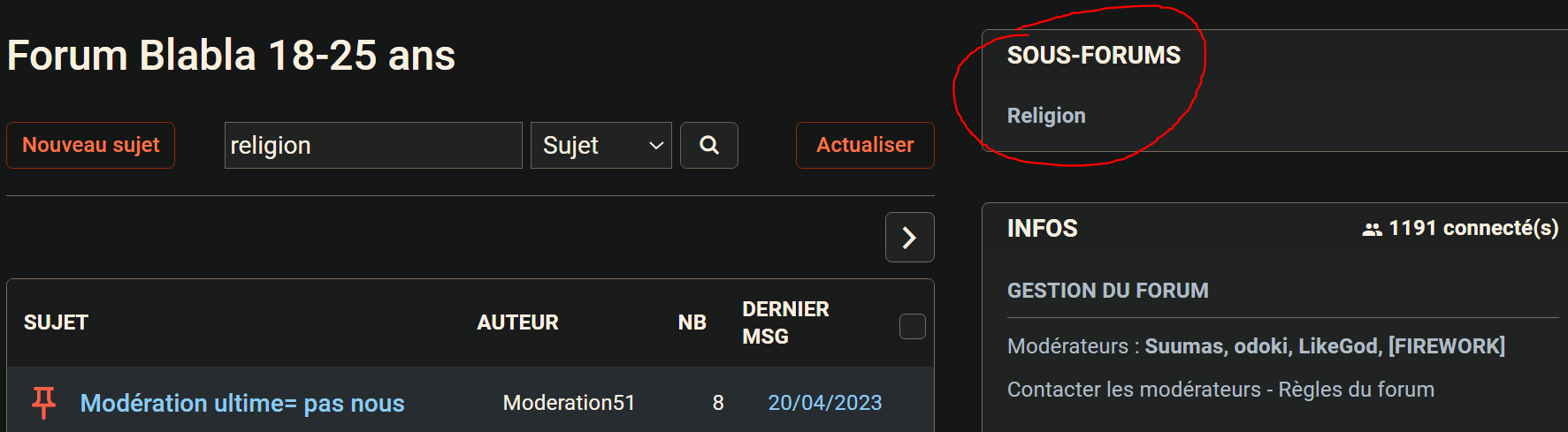The width and height of the screenshot is (1568, 432).
Task: Open the 20/04/2023 last message link
Action: (824, 403)
